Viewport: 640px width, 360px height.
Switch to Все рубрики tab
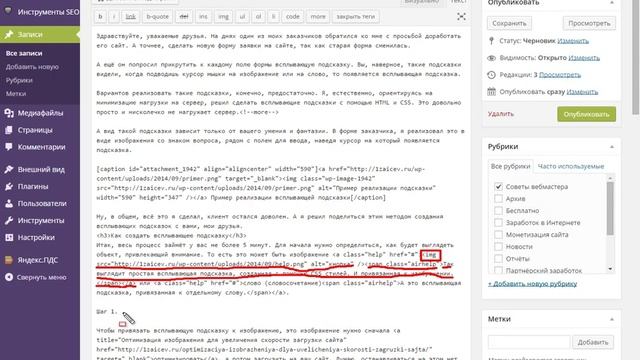pyautogui.click(x=510, y=167)
